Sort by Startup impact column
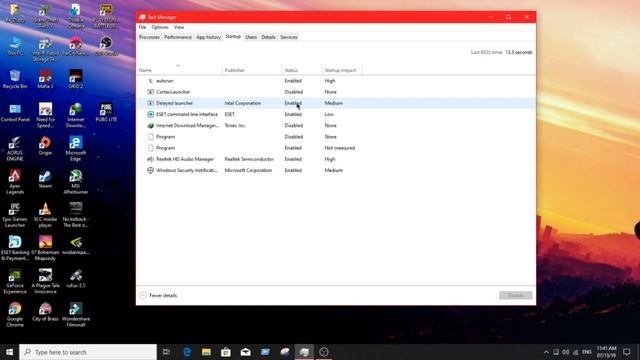This screenshot has width=640, height=360. tap(342, 70)
